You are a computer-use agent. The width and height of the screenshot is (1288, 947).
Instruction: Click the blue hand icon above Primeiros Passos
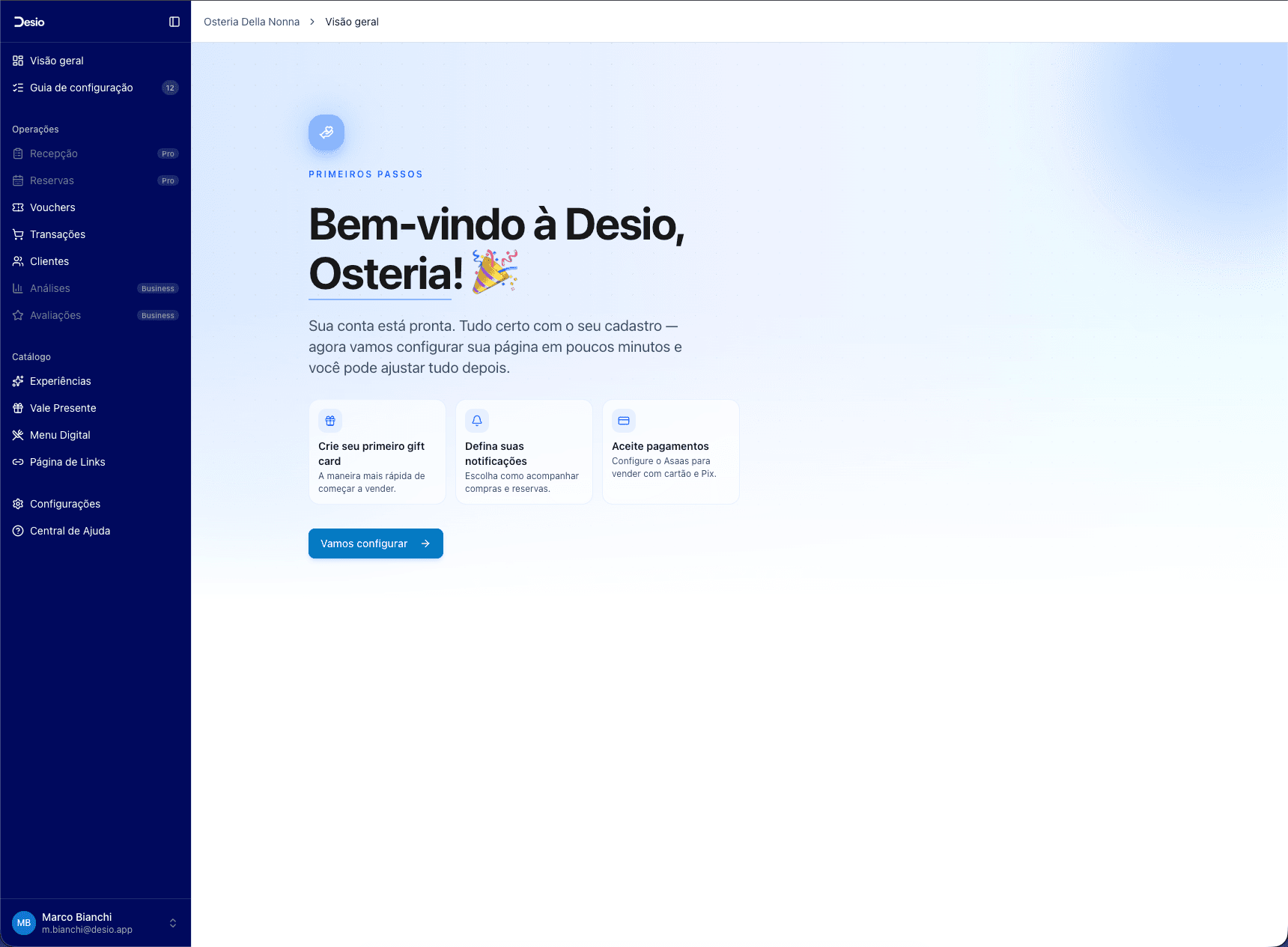tap(326, 133)
